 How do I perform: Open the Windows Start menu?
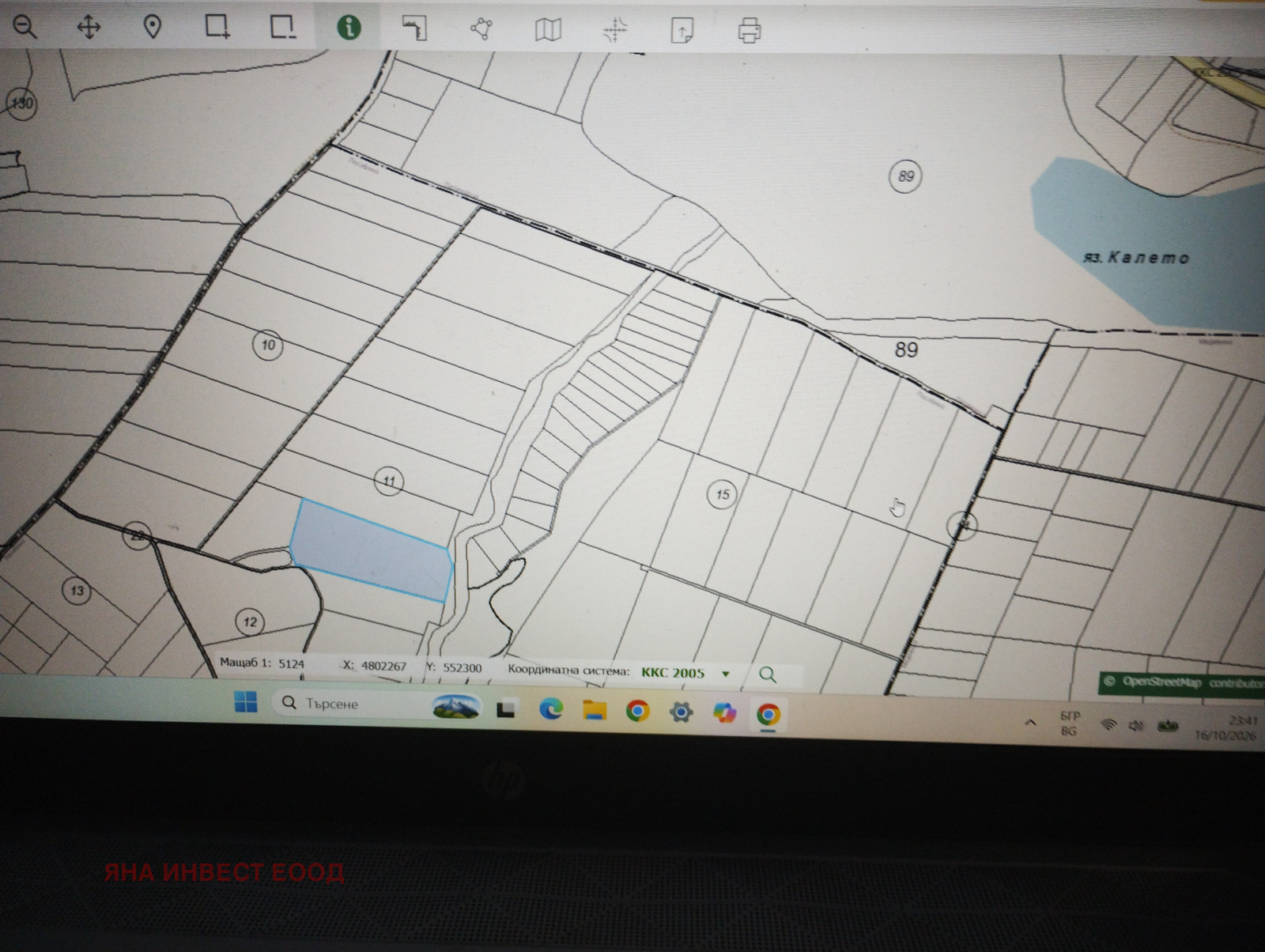pyautogui.click(x=246, y=702)
